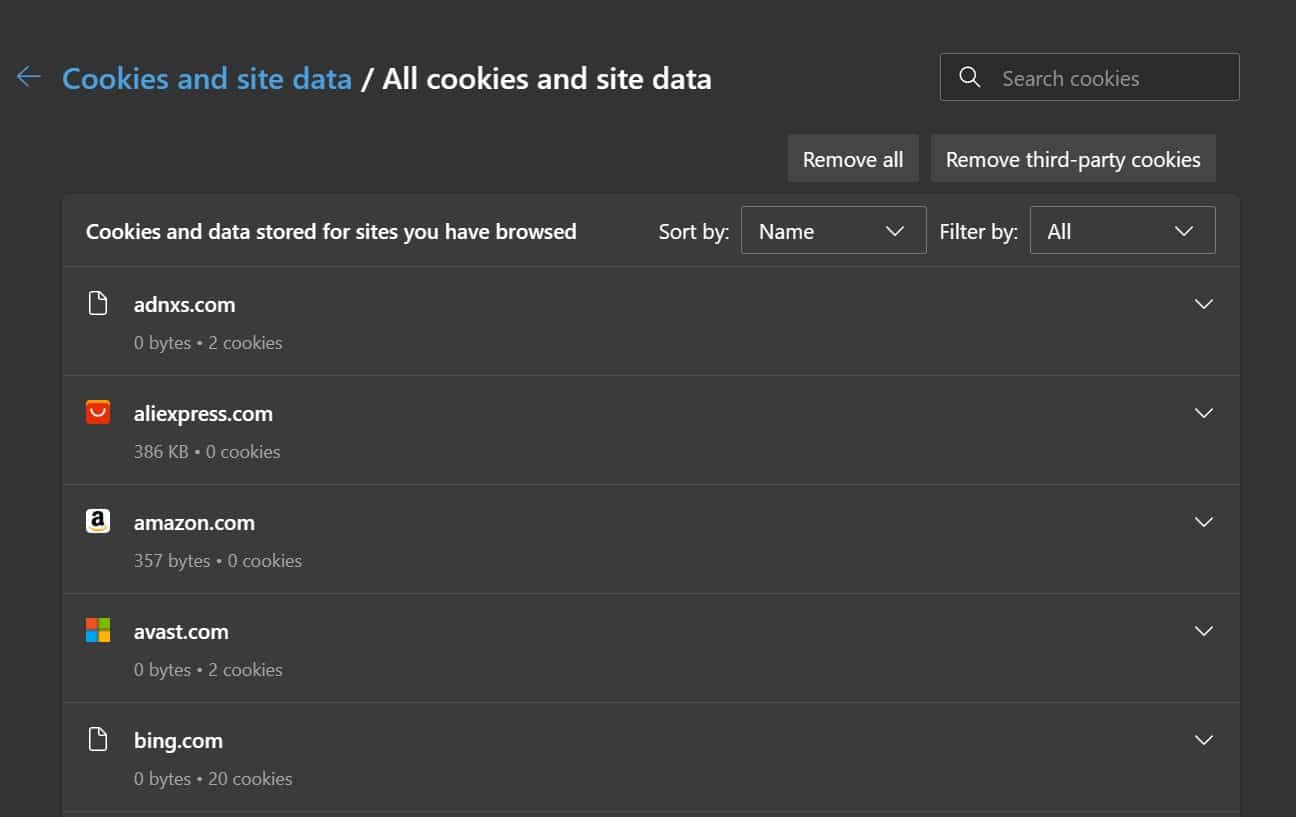Open the Filter by All dropdown
Screen dimensions: 1296x817
pyautogui.click(x=1121, y=231)
